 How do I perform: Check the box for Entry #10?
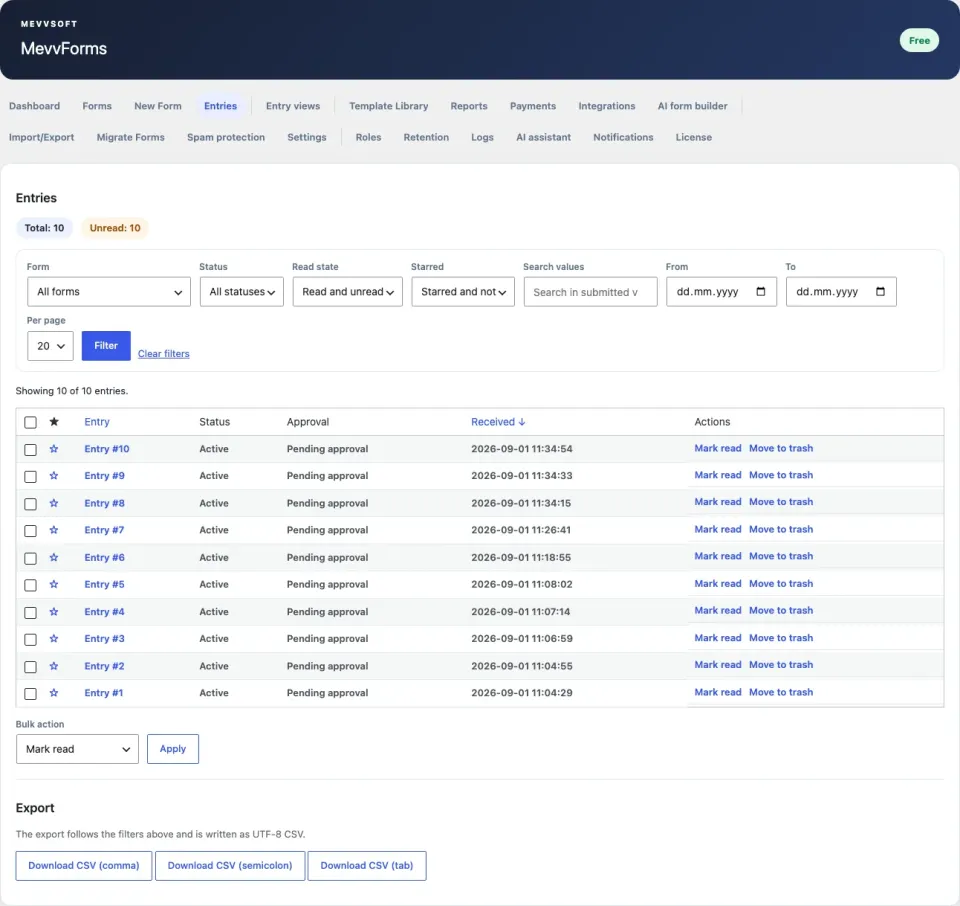[x=31, y=449]
